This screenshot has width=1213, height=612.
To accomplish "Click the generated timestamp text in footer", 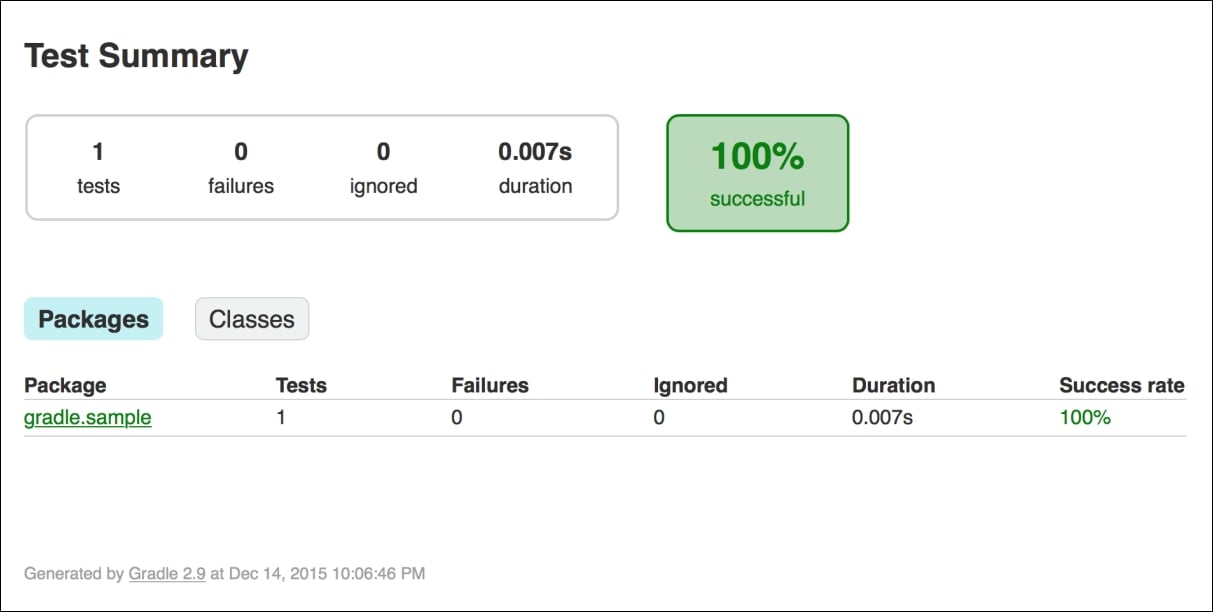I will click(225, 574).
